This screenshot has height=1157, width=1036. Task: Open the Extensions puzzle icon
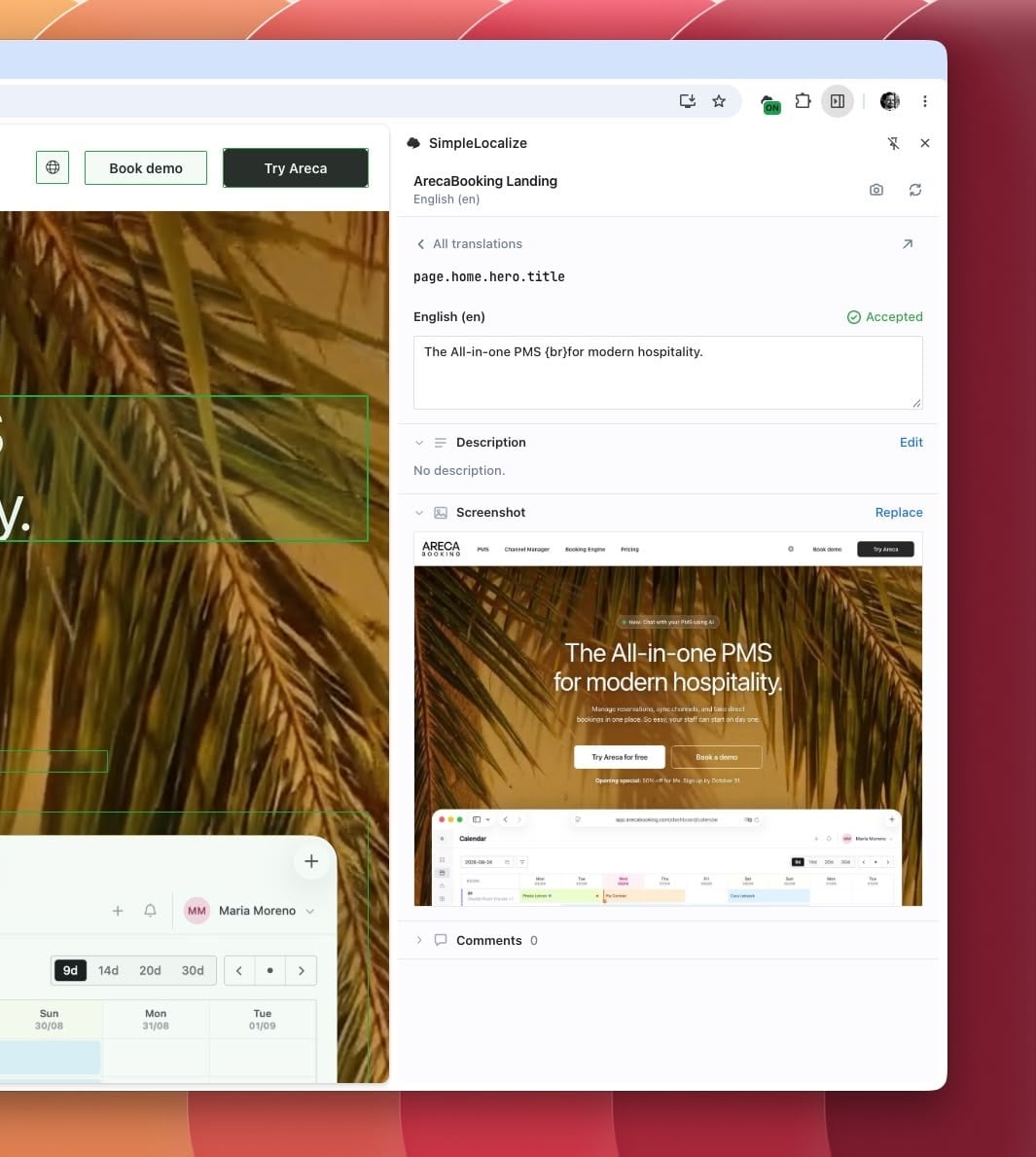click(803, 101)
